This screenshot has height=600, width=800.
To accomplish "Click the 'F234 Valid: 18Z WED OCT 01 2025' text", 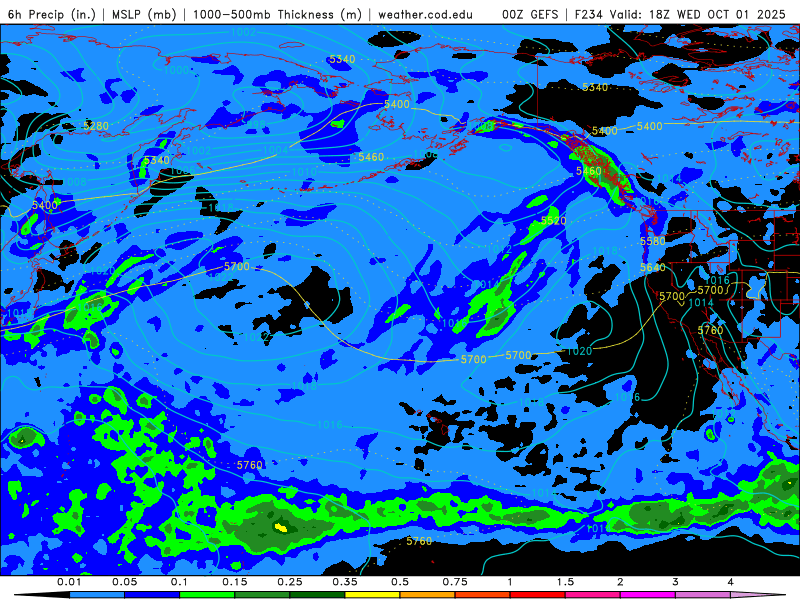I will pyautogui.click(x=680, y=14).
